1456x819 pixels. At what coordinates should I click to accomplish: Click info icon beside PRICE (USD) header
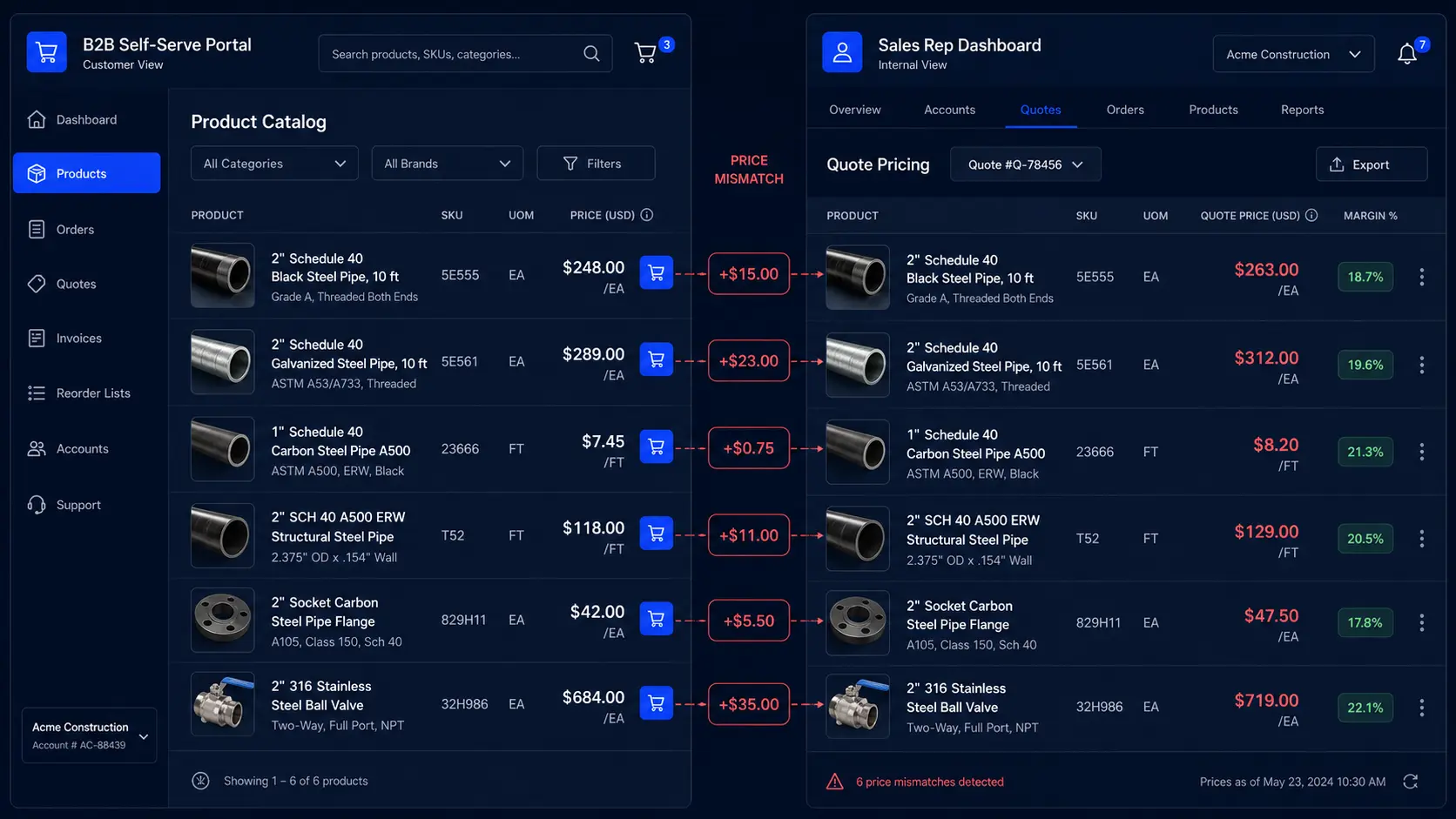647,215
